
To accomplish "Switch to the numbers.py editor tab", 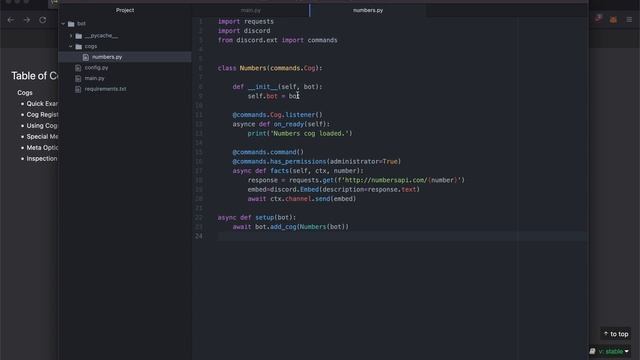I will 368,10.
